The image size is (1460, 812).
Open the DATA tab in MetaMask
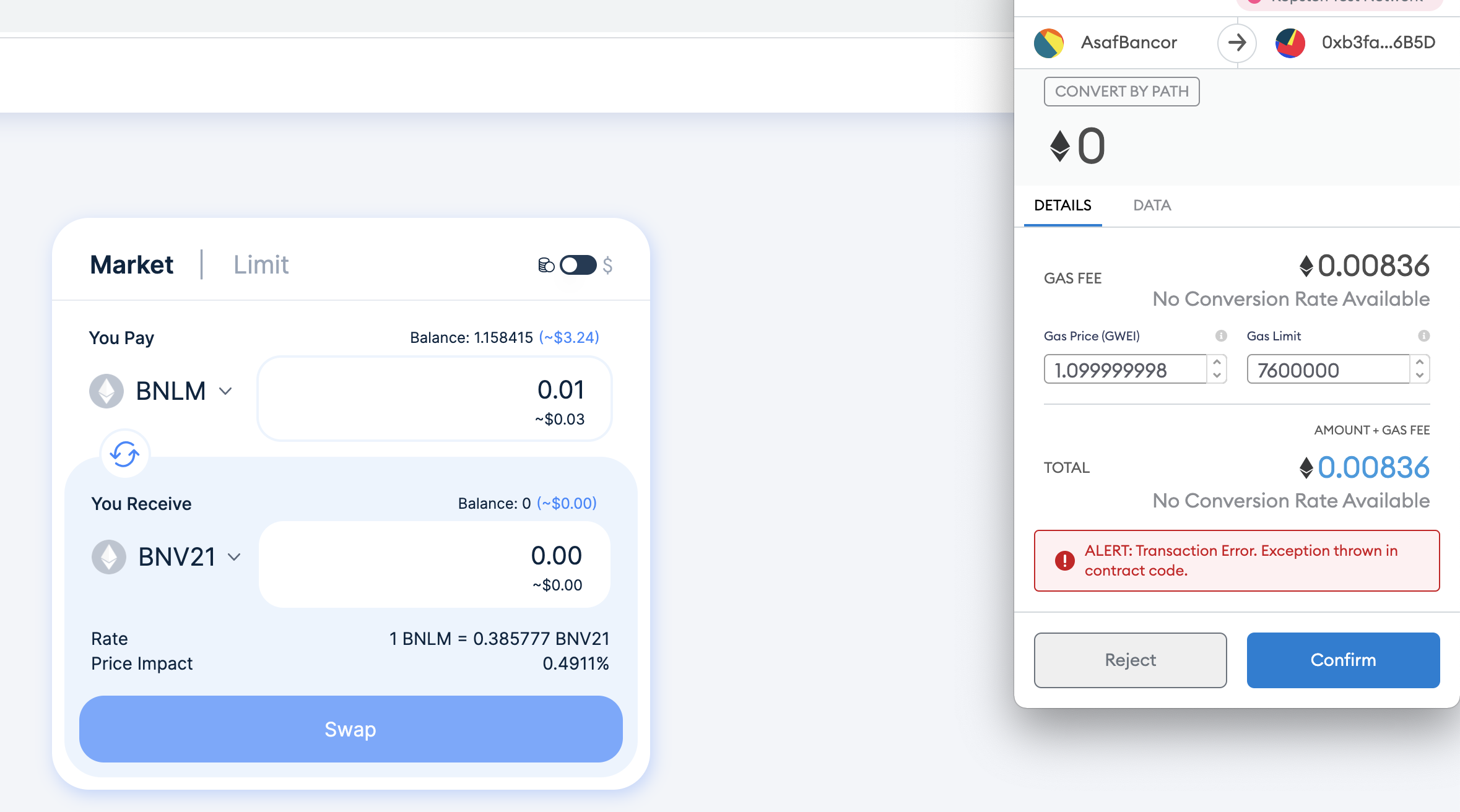(x=1152, y=205)
